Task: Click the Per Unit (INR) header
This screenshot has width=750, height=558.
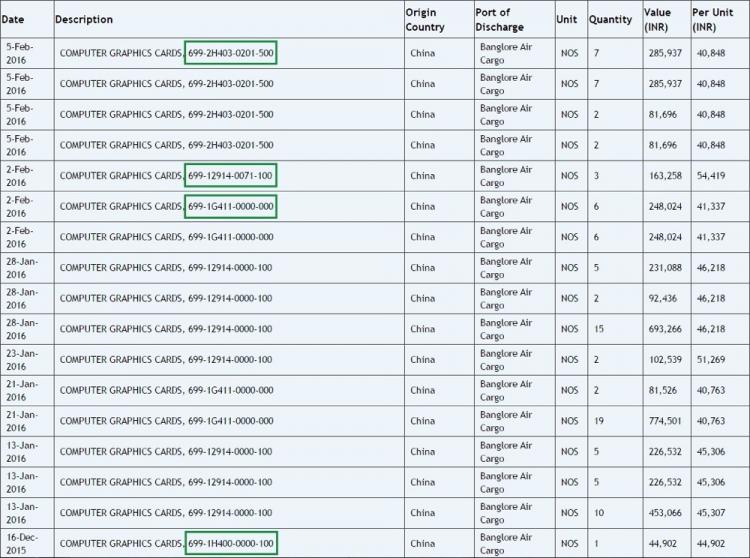Action: (712, 20)
